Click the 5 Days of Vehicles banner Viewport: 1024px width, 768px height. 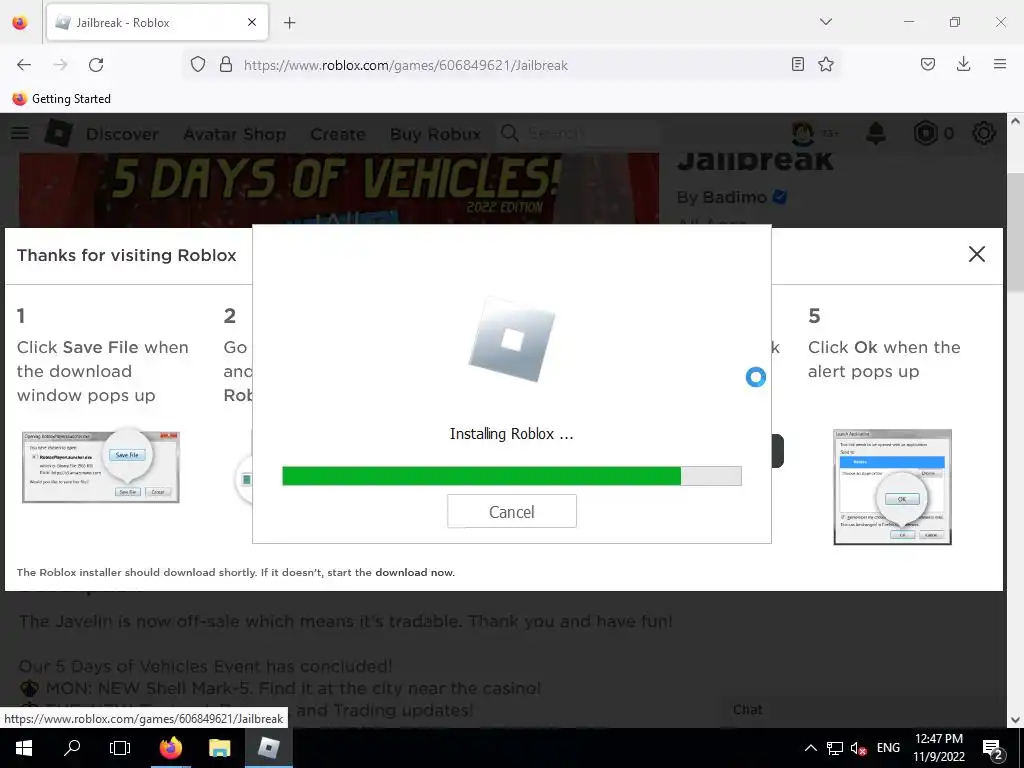[338, 188]
